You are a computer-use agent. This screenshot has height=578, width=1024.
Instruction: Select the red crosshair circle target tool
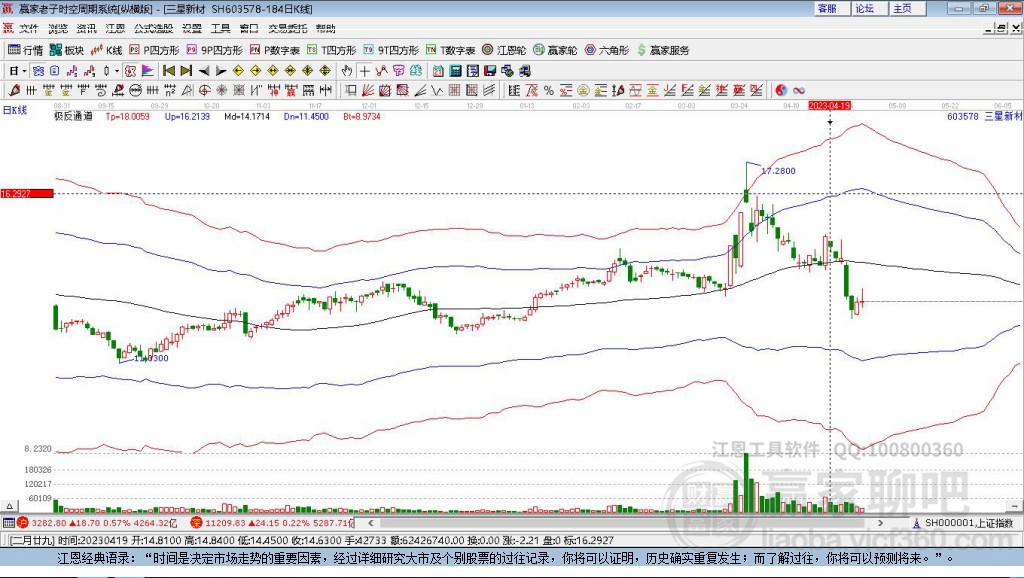pos(204,90)
